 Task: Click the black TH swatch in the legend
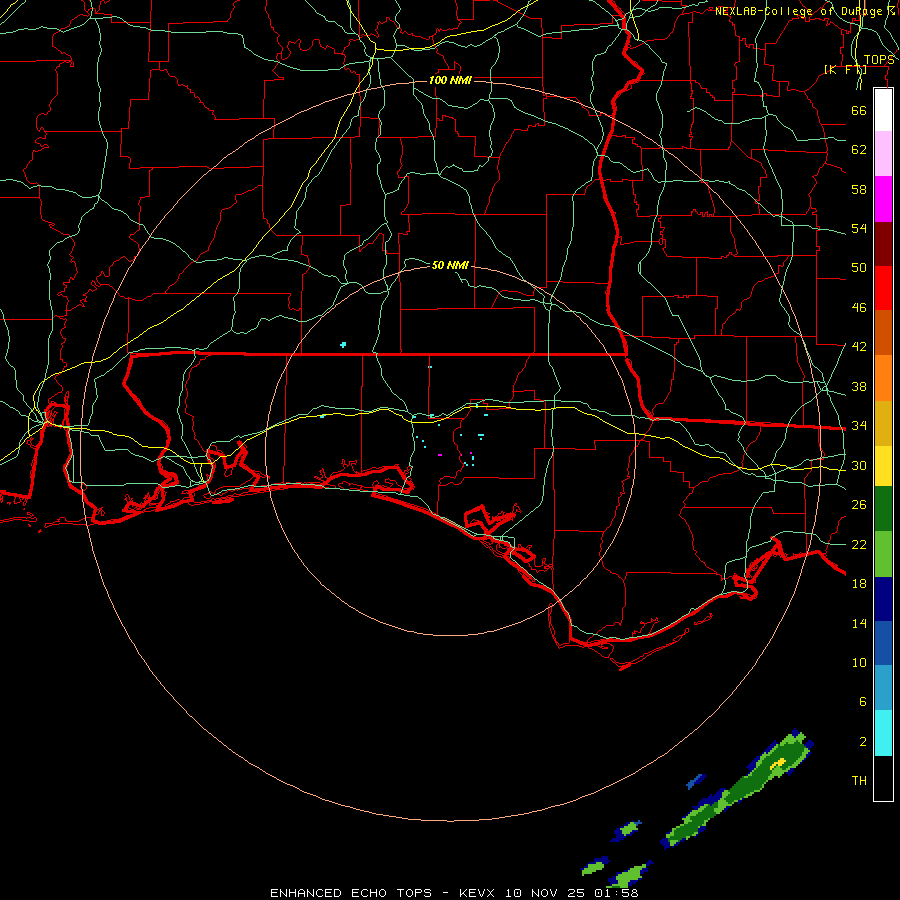883,778
